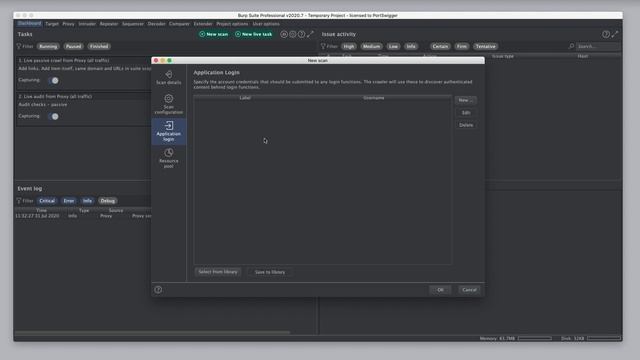640x360 pixels.
Task: Open Resource pool section in dialog sidebar
Action: click(169, 158)
